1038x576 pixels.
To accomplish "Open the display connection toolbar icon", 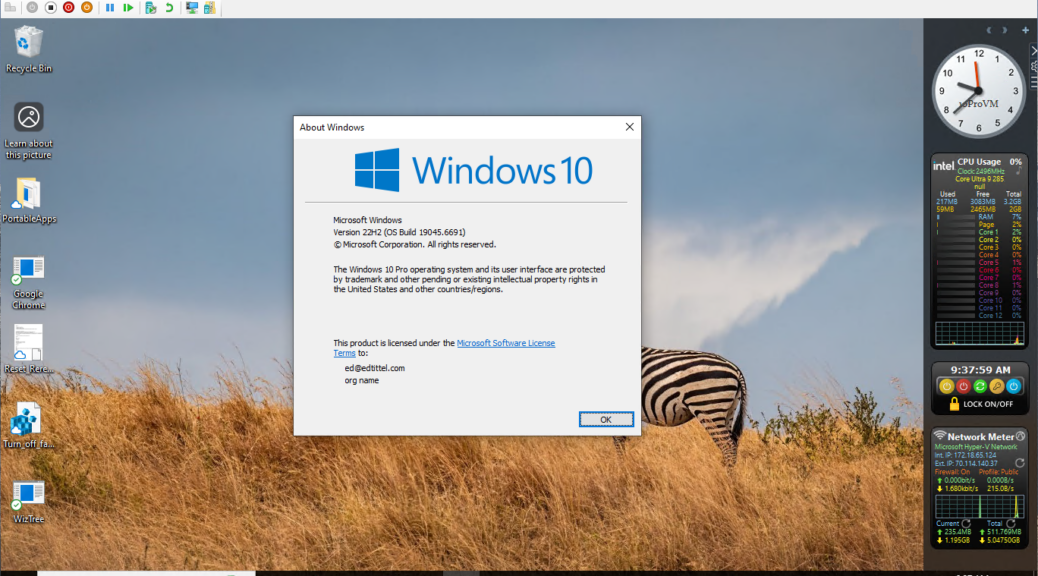I will click(191, 7).
